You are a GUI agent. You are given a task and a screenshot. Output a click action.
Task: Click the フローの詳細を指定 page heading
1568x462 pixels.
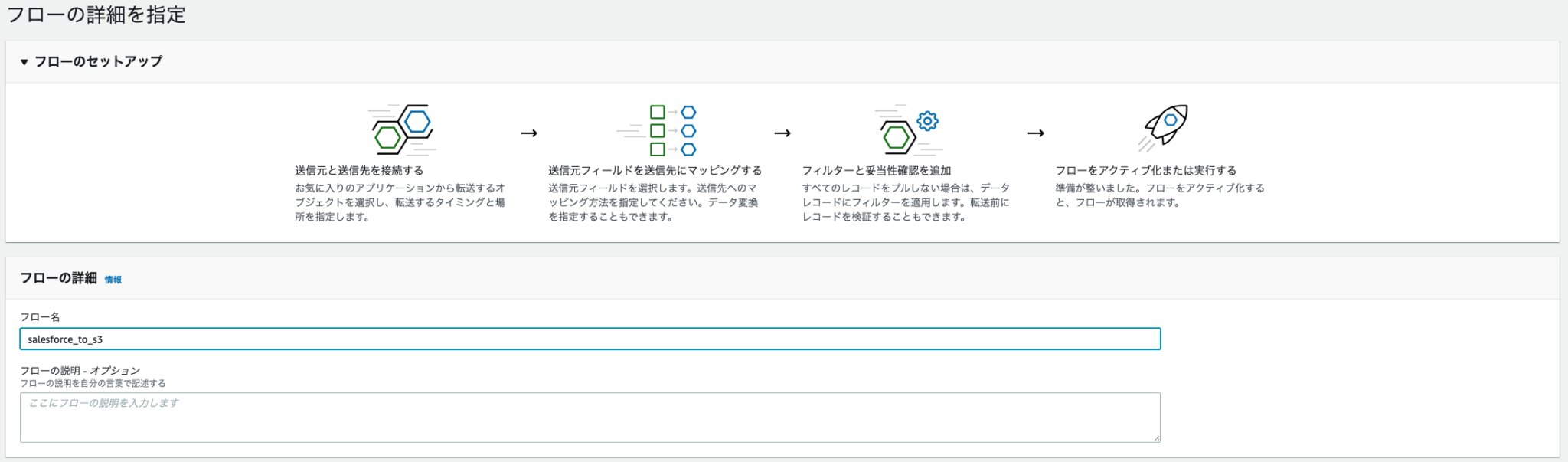click(96, 15)
